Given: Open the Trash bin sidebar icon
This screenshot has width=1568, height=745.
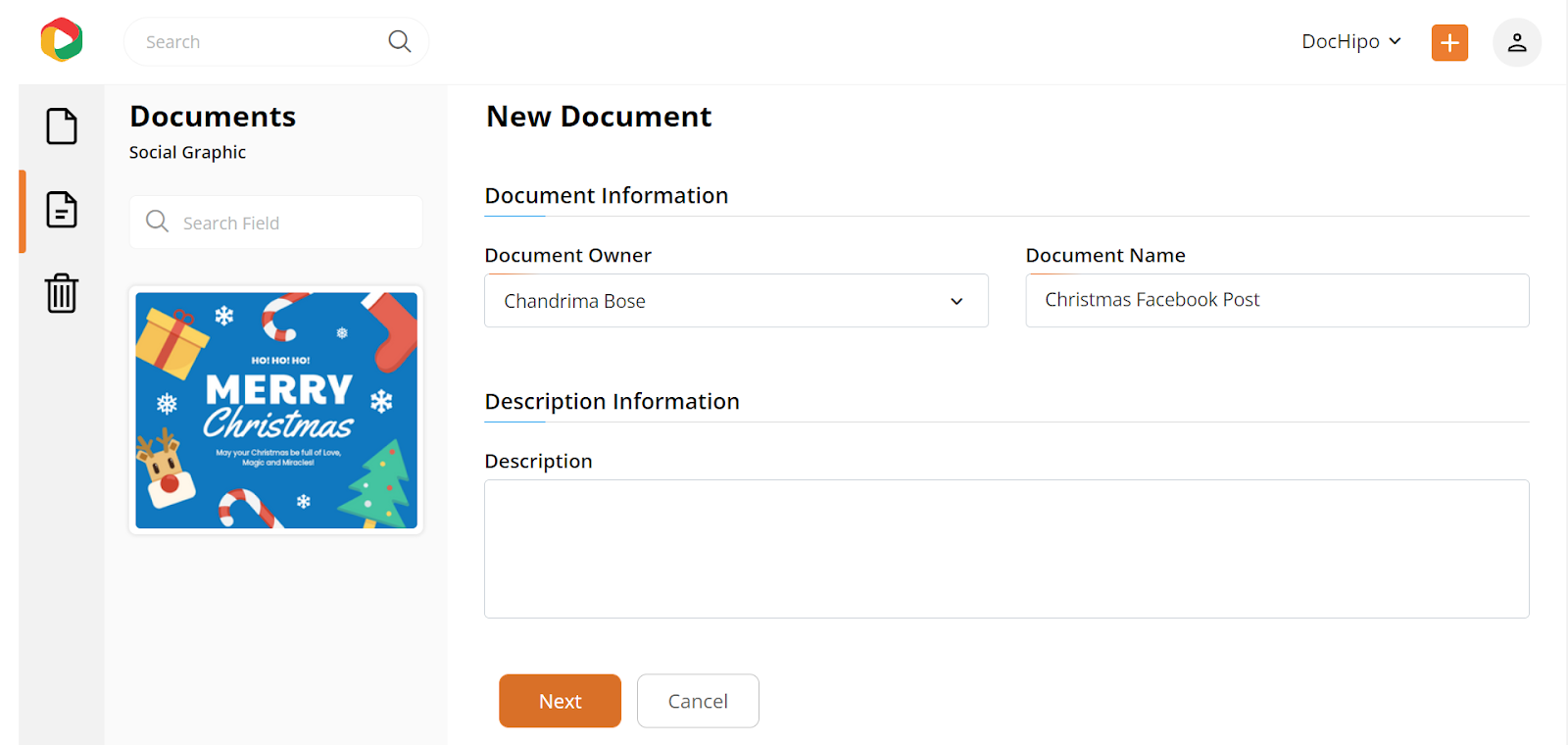Looking at the screenshot, I should (x=62, y=293).
